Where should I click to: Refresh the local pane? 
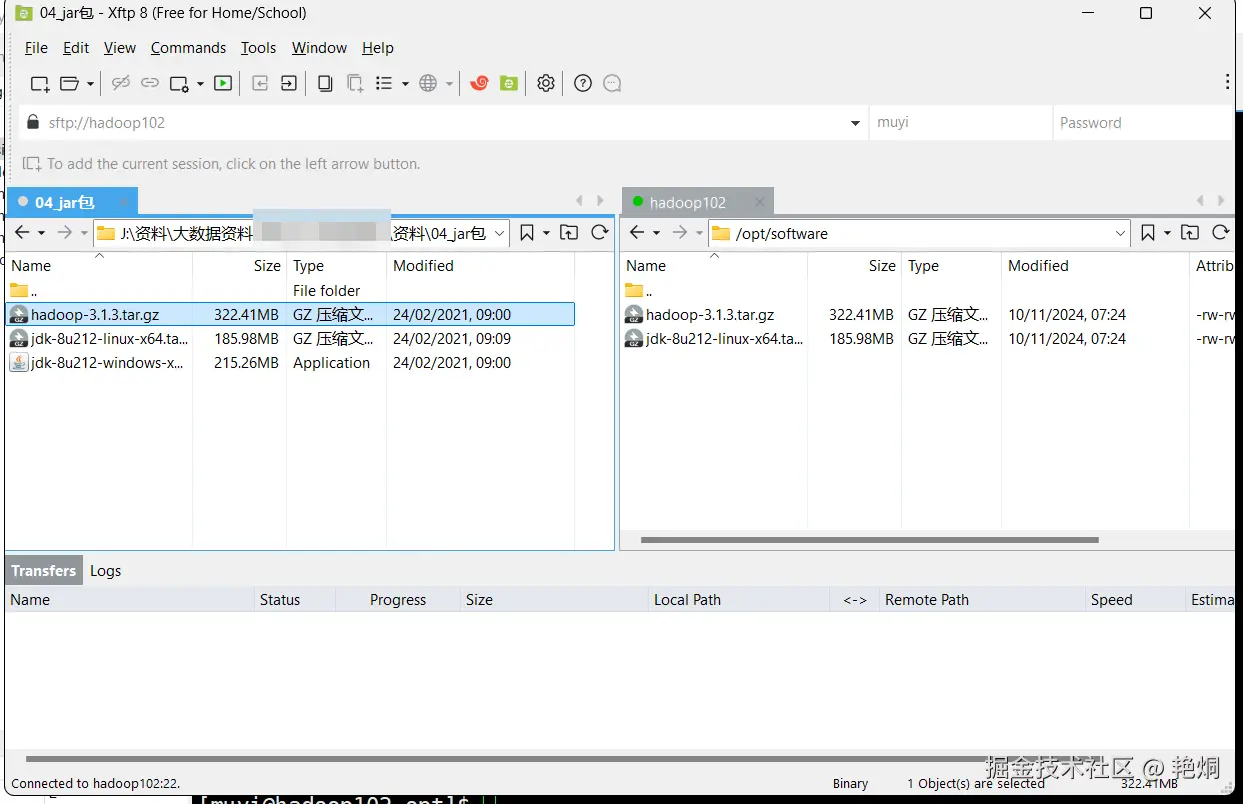pos(599,233)
